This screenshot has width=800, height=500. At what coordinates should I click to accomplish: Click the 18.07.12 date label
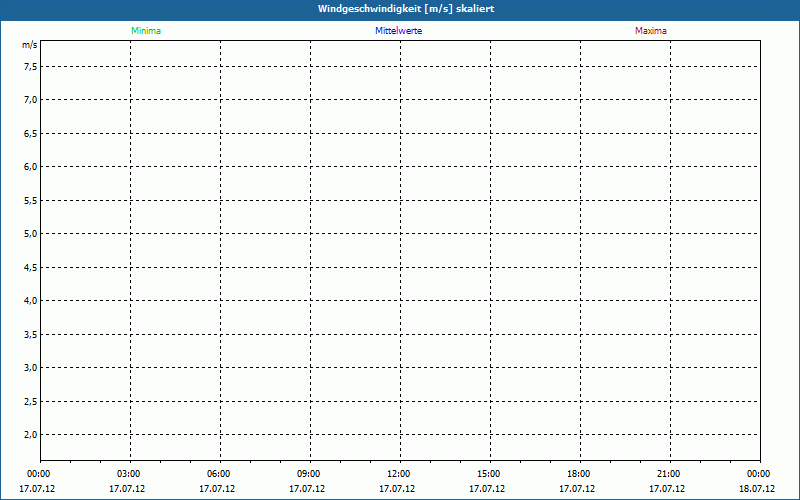757,489
